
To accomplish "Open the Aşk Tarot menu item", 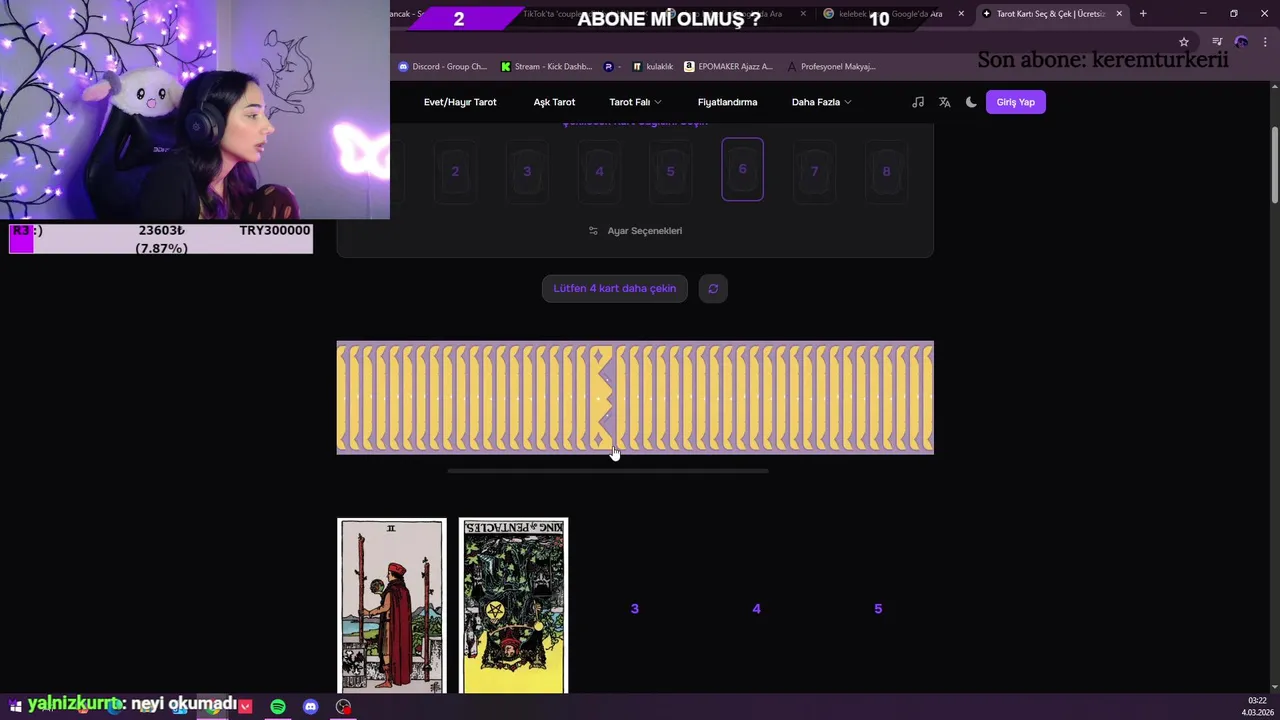I will click(554, 102).
